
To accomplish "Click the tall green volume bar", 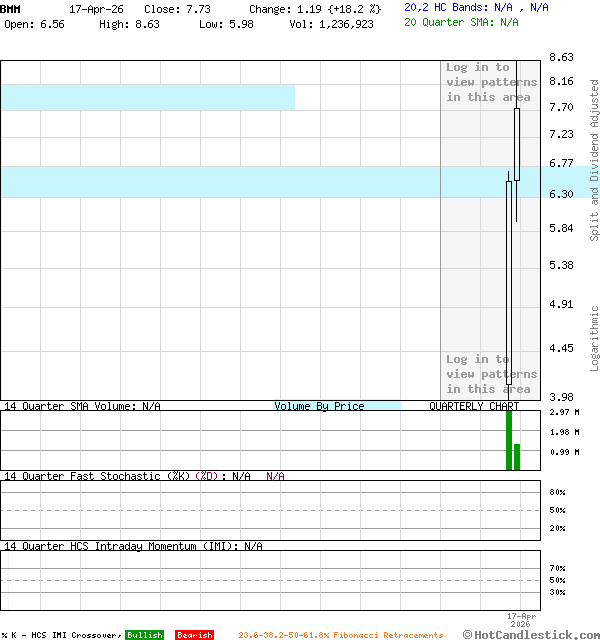I will 509,440.
